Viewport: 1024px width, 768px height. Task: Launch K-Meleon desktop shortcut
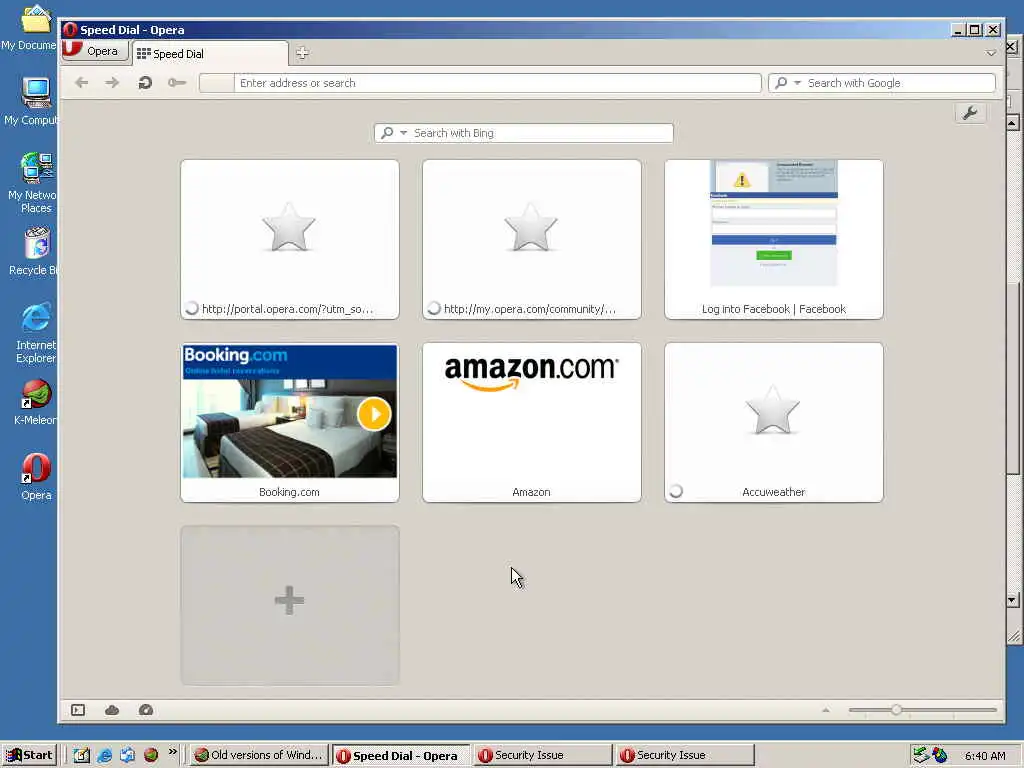(35, 402)
